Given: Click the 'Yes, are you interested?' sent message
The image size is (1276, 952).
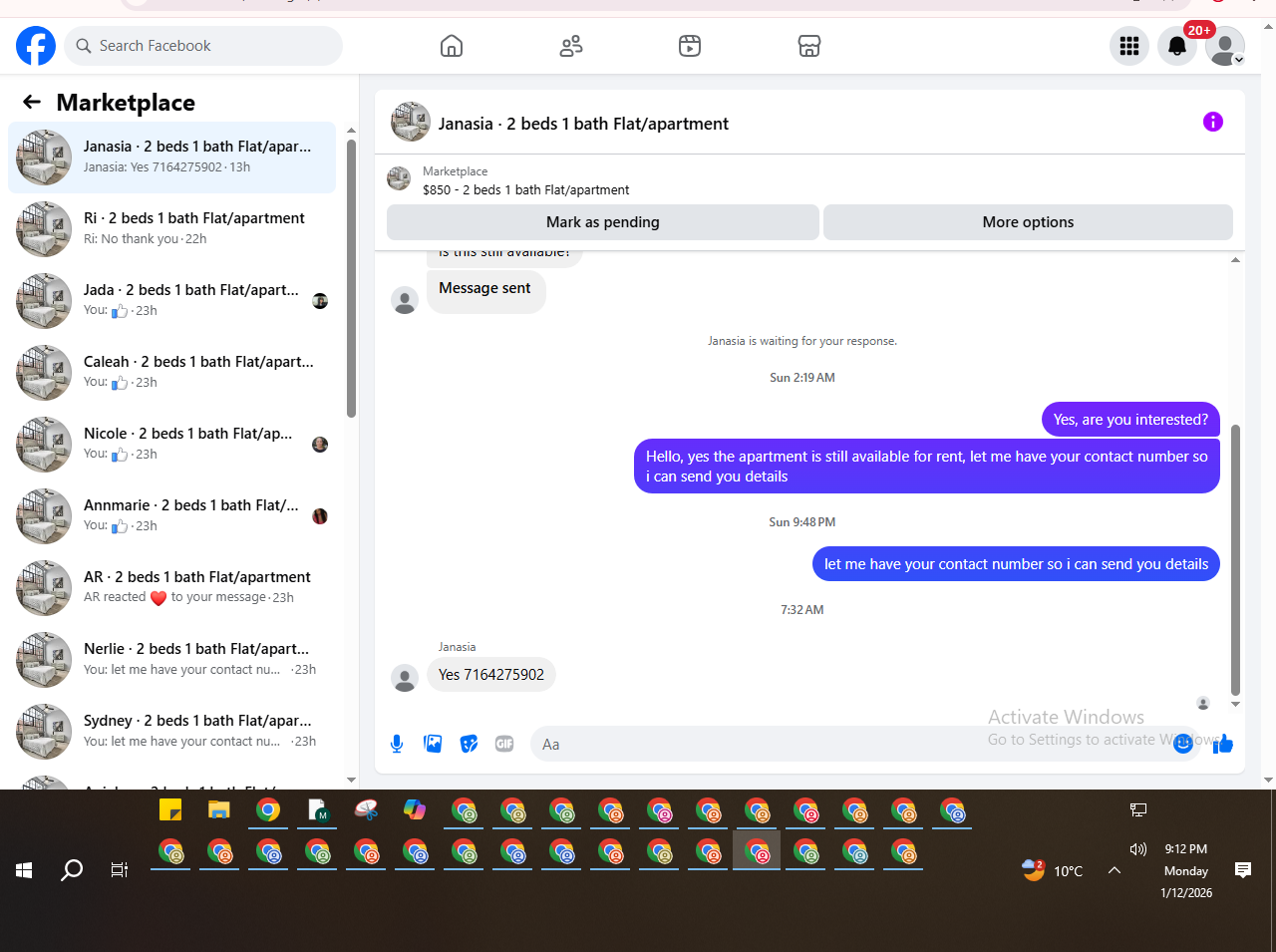Looking at the screenshot, I should (1130, 420).
